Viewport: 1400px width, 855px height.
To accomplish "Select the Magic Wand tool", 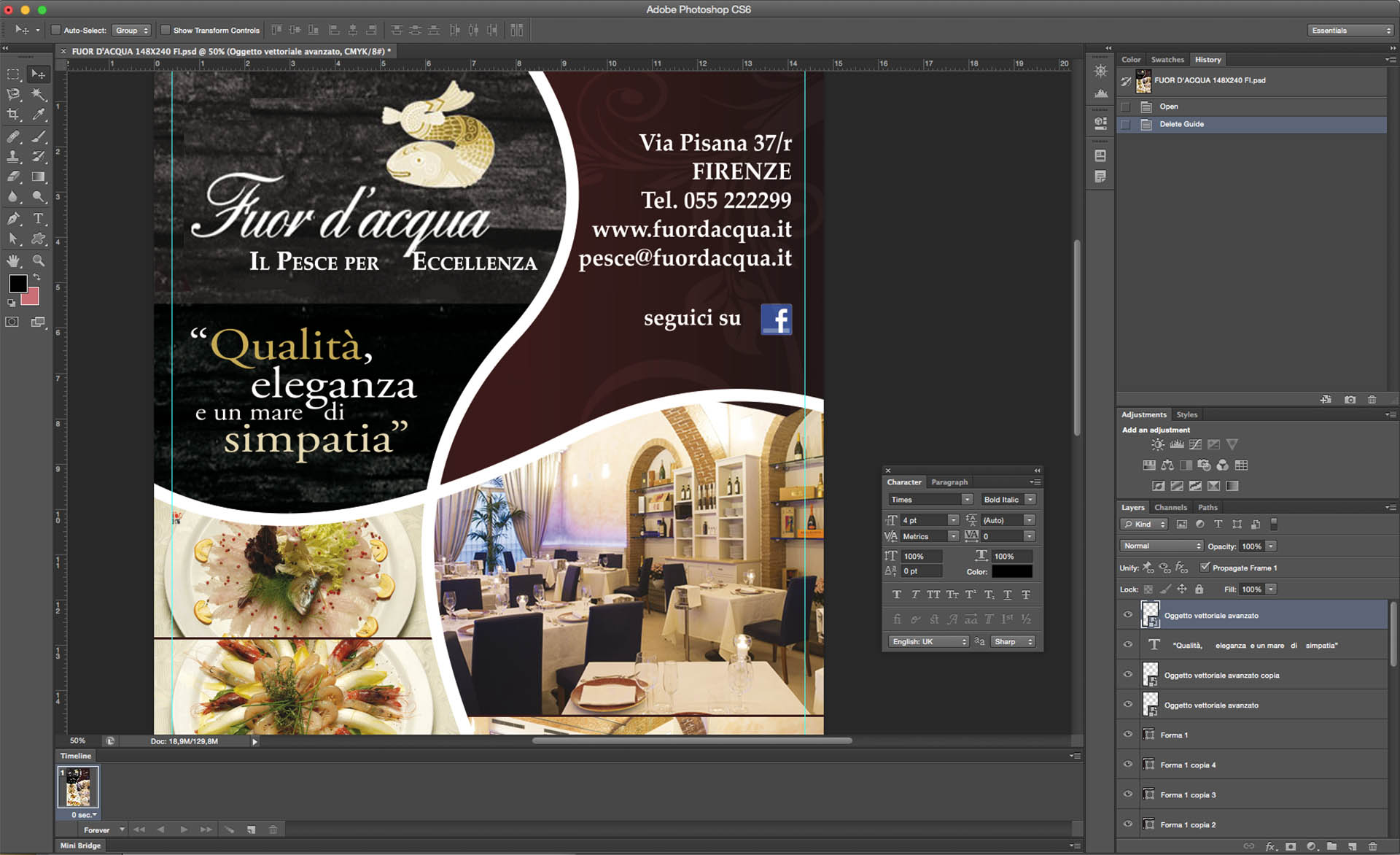I will (x=38, y=94).
